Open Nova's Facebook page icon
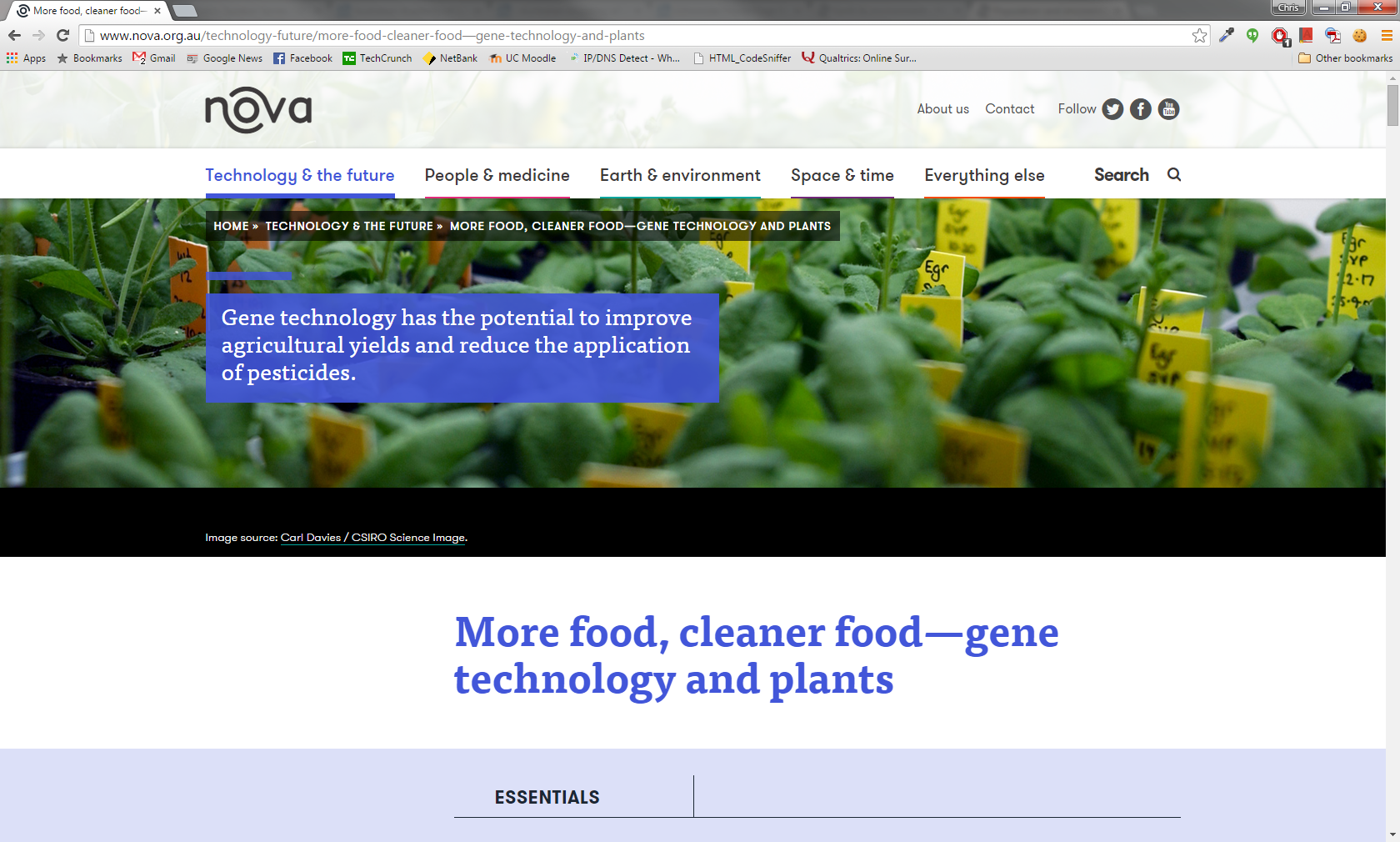The height and width of the screenshot is (842, 1400). [1141, 109]
